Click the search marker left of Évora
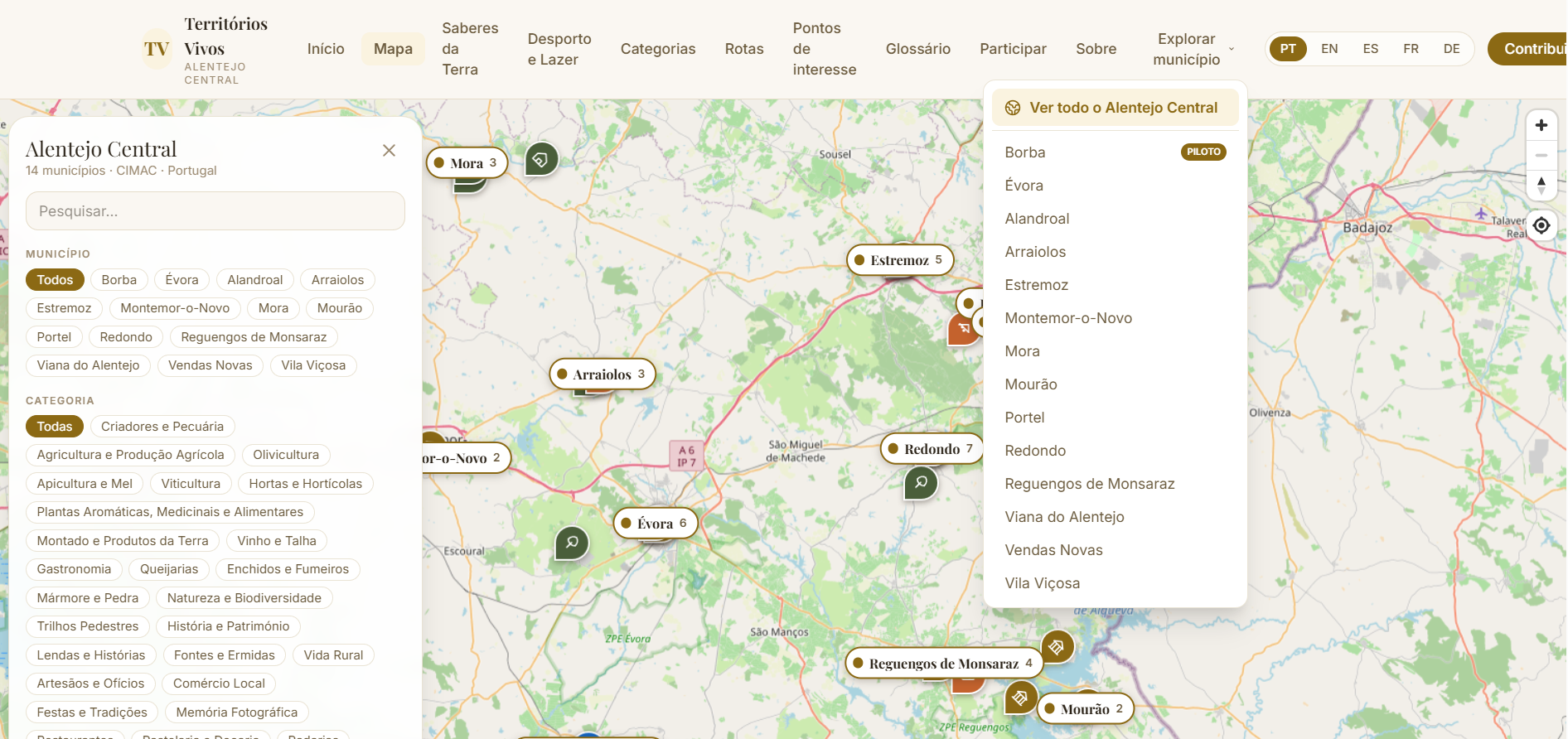The width and height of the screenshot is (1568, 739). (572, 543)
